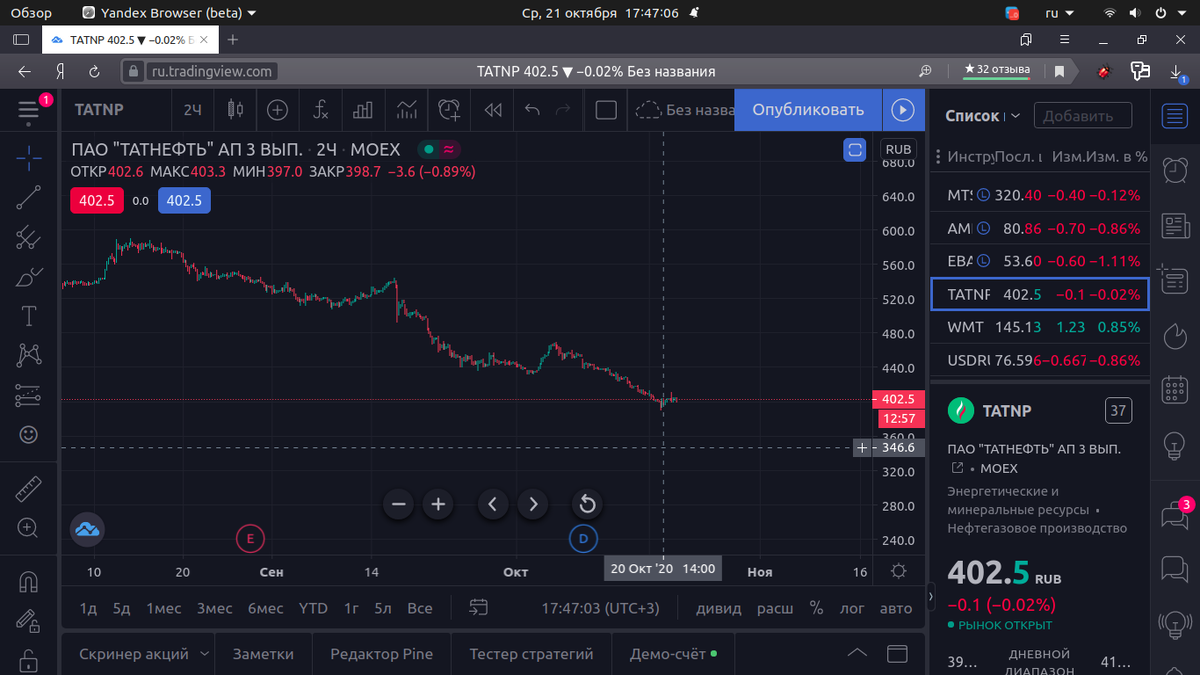The image size is (1200, 675).
Task: Zoom in the chart with plus button
Action: 438,504
